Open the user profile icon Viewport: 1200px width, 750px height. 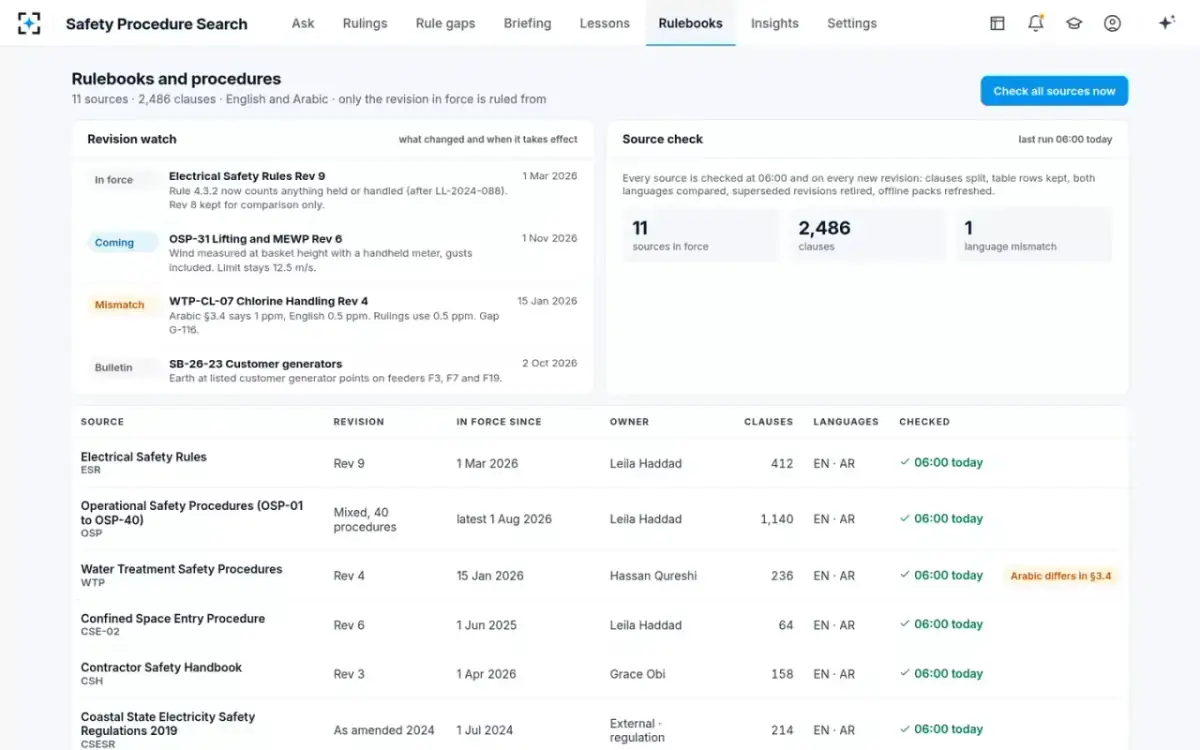[1112, 23]
